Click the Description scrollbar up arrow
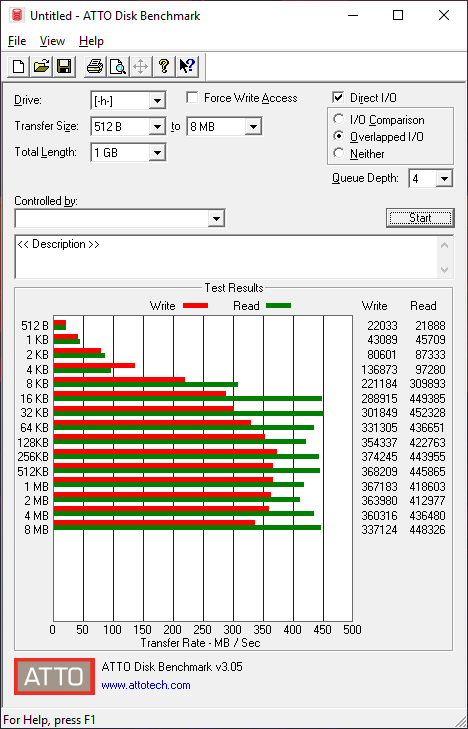This screenshot has width=468, height=729. coord(444,245)
